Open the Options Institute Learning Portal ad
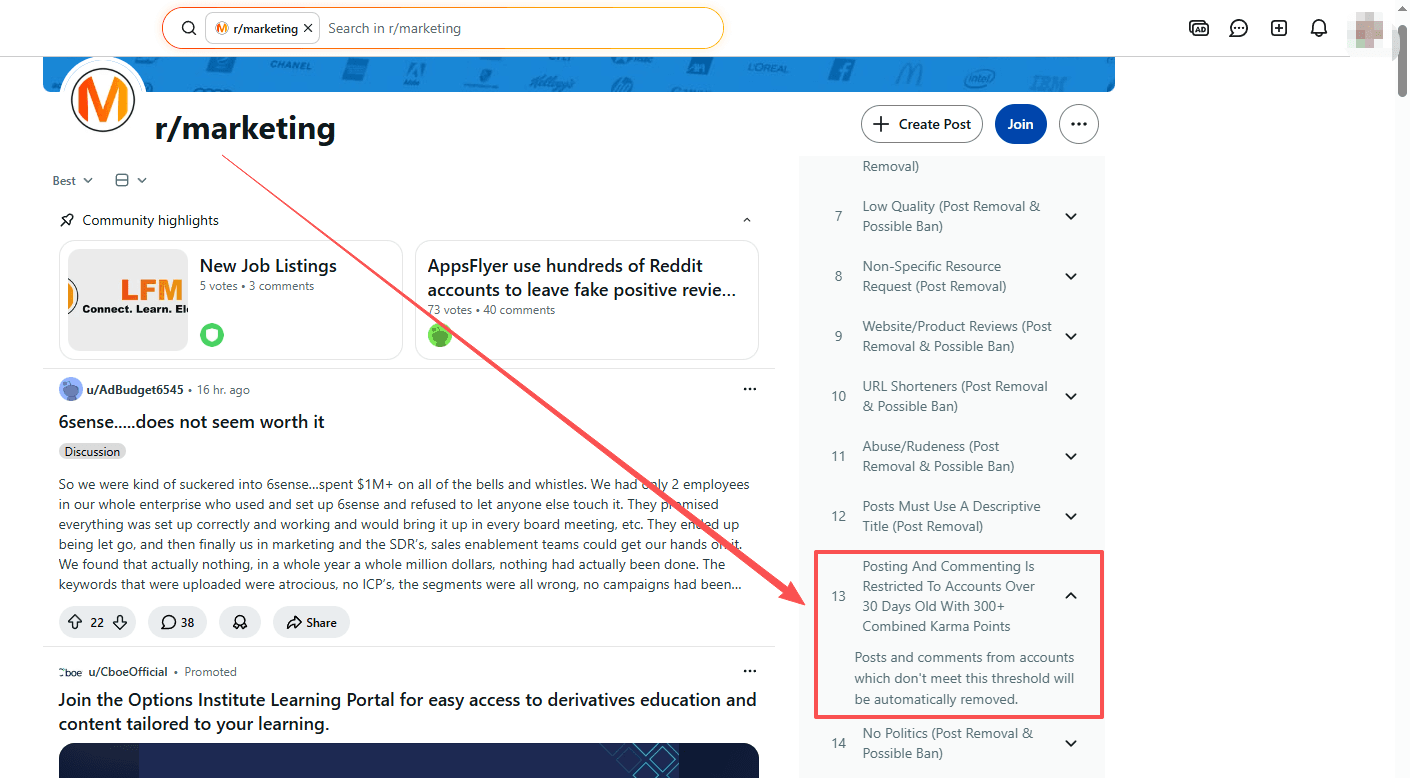 (408, 711)
